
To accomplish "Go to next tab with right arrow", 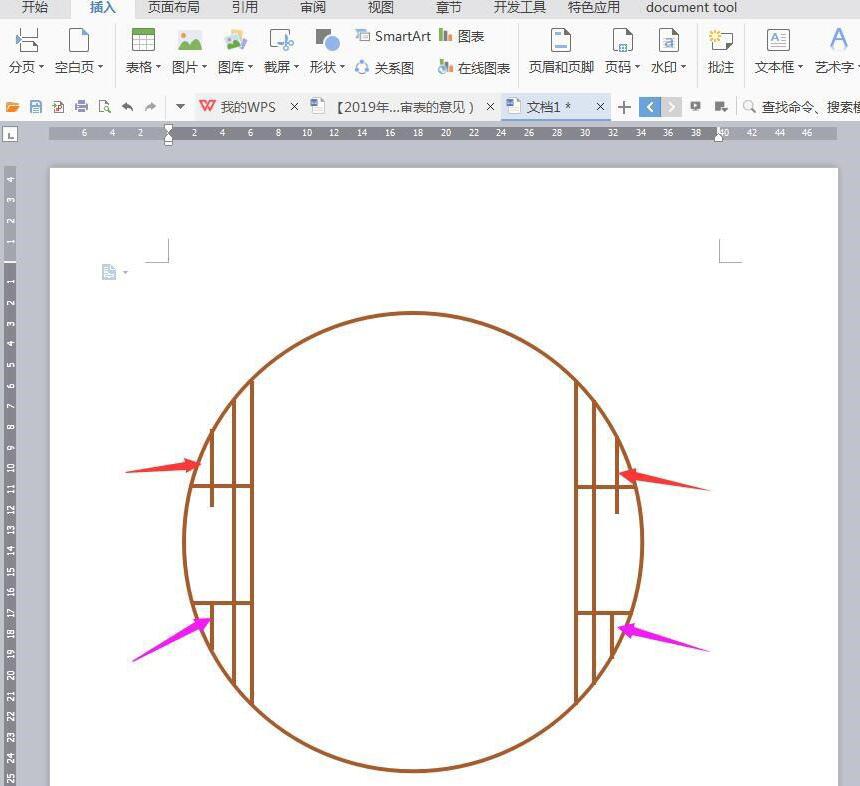I will point(671,106).
